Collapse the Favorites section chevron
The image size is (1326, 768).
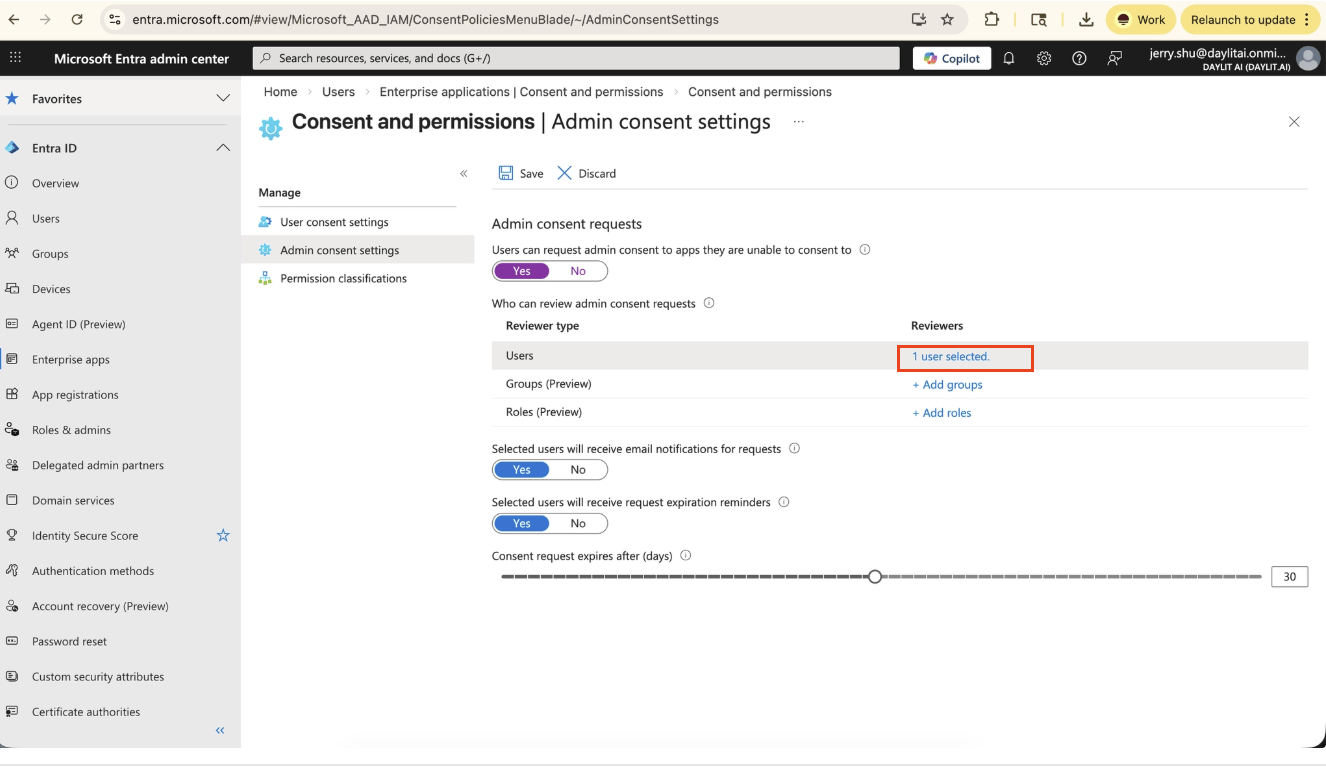pos(223,98)
